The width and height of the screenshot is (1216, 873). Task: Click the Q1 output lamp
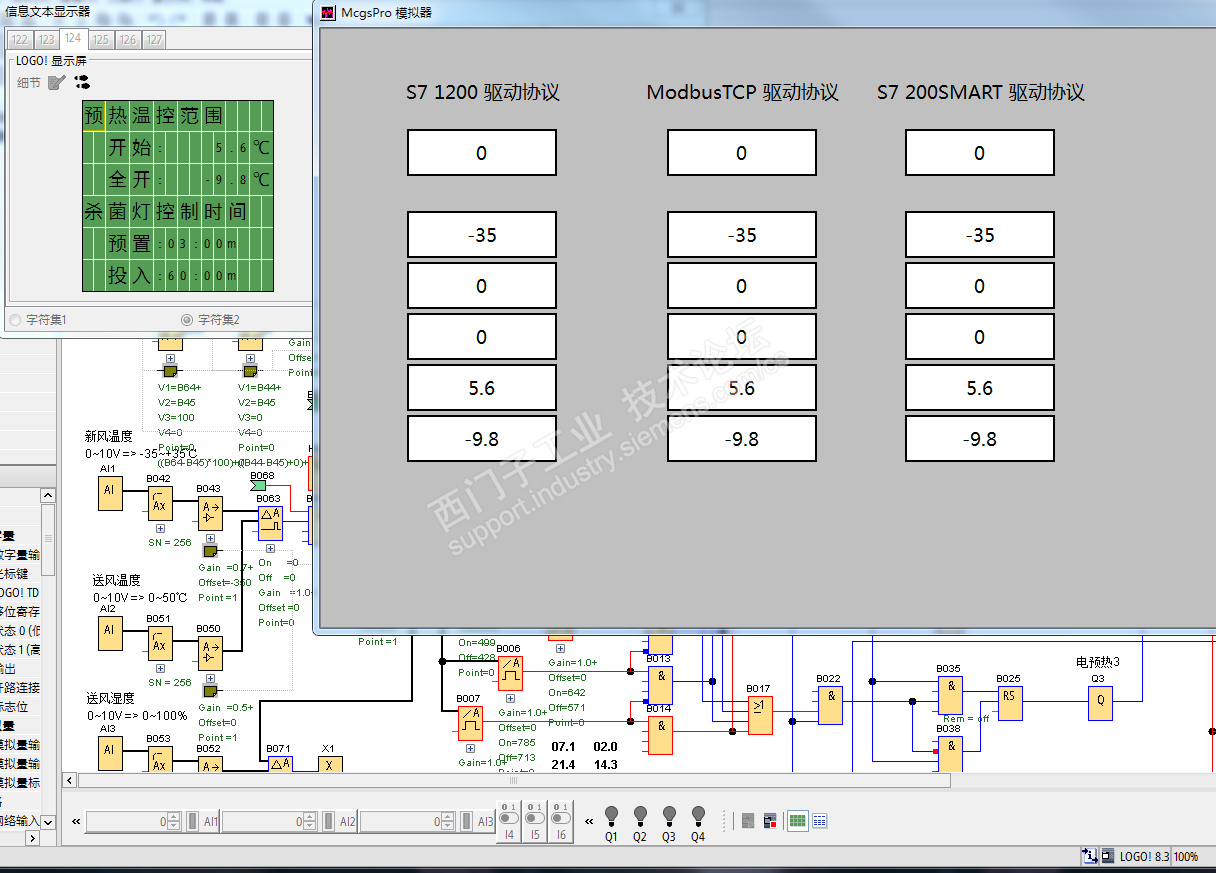611,815
